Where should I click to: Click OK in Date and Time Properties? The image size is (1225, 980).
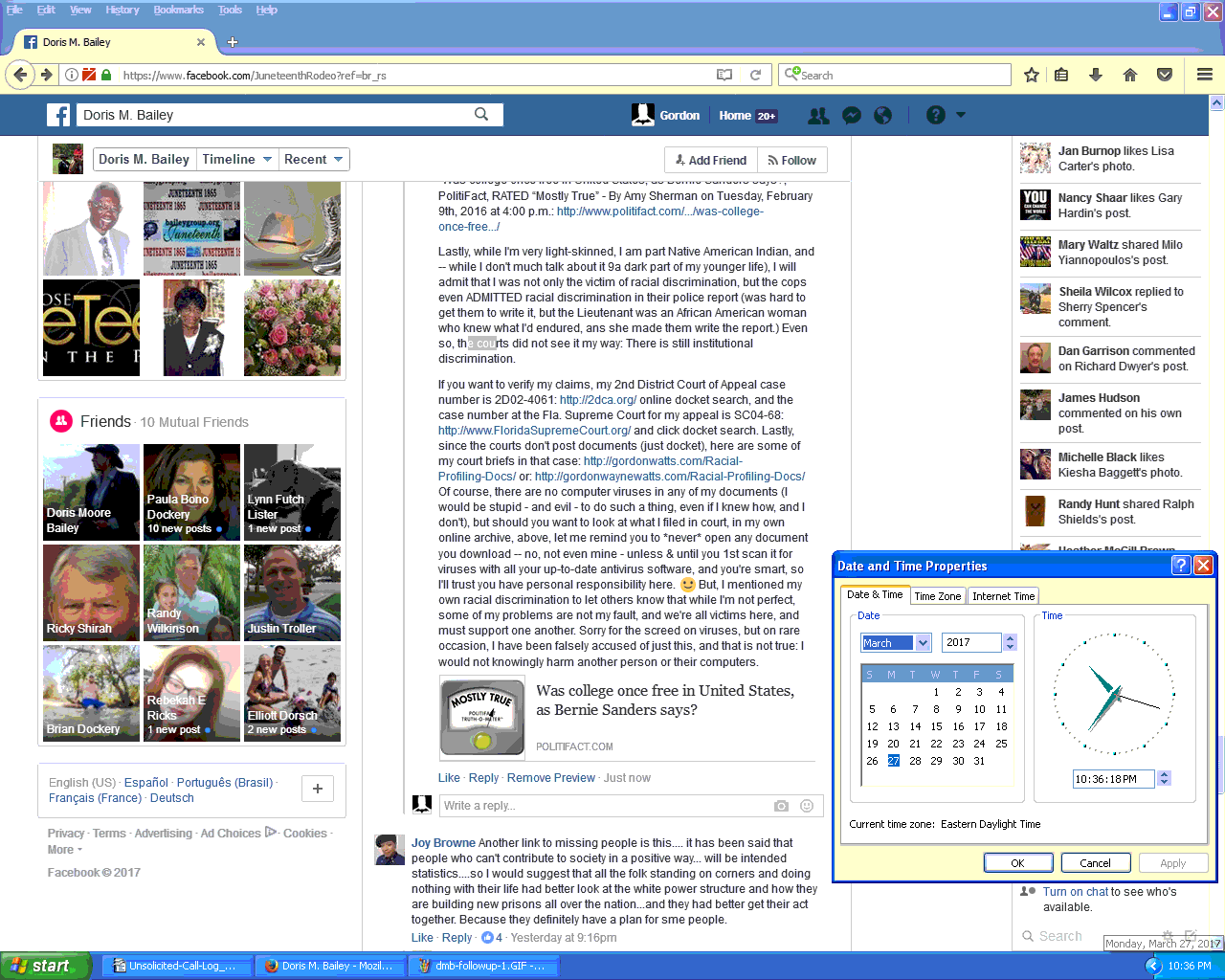pos(1017,862)
